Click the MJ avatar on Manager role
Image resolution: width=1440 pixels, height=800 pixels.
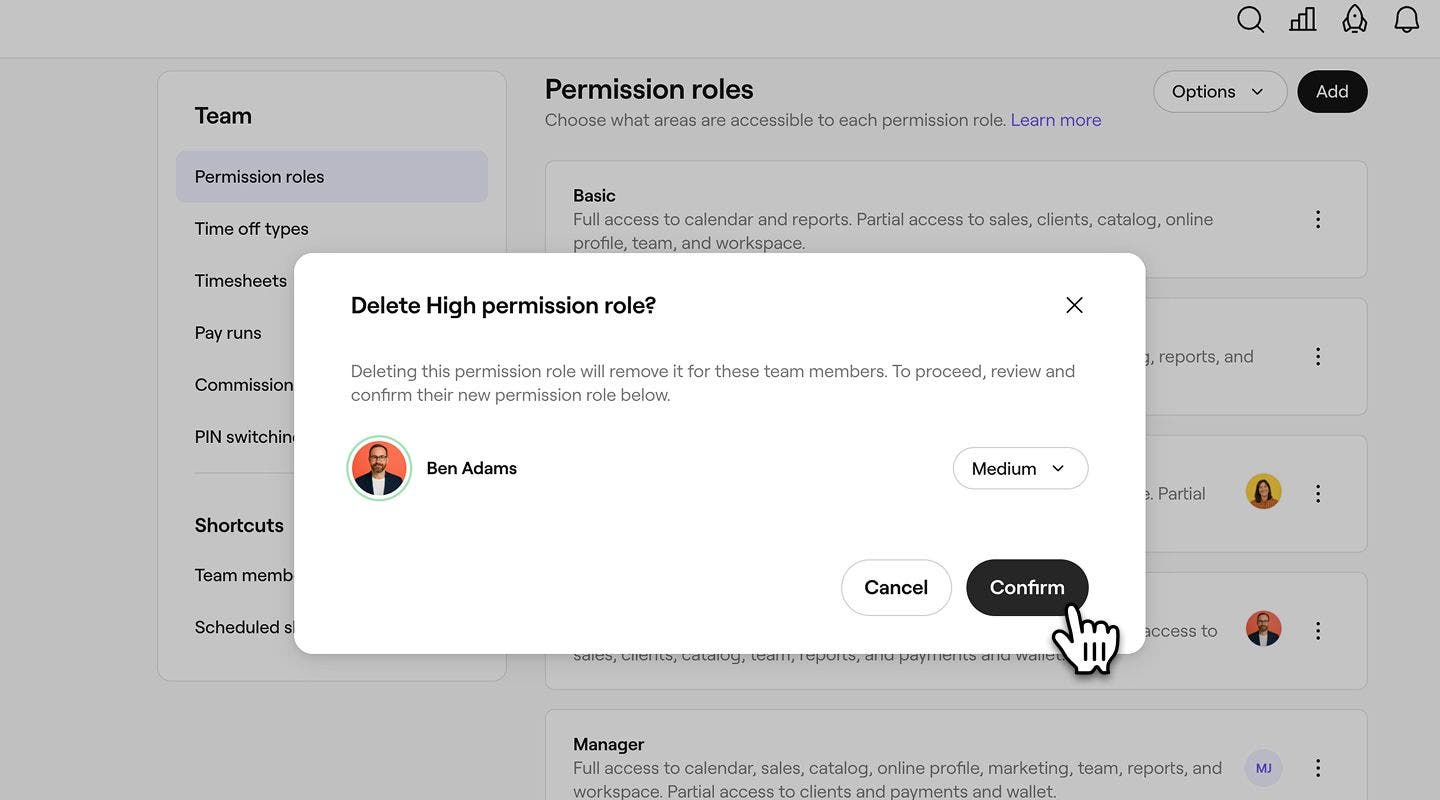tap(1263, 768)
